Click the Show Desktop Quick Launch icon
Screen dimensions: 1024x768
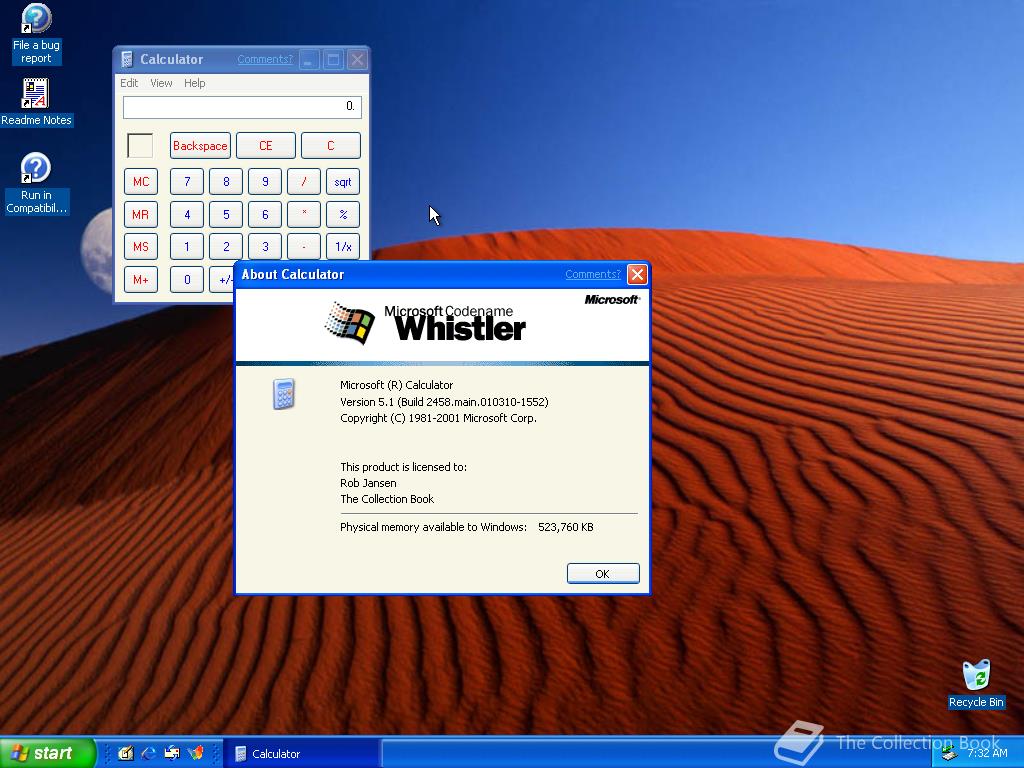[125, 753]
